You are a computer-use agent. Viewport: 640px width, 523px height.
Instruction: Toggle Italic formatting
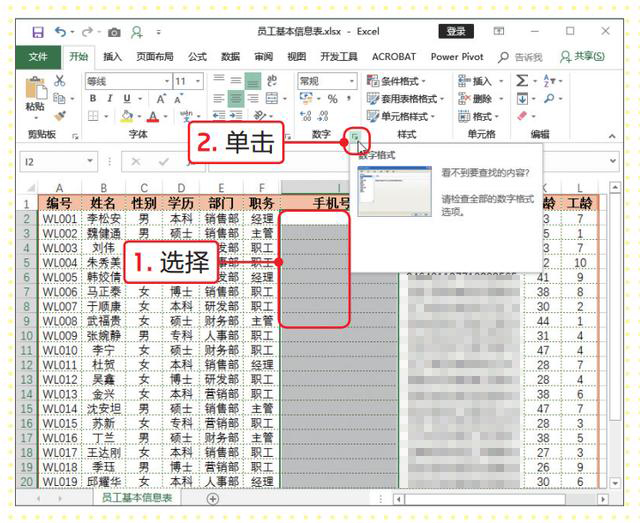[x=111, y=99]
